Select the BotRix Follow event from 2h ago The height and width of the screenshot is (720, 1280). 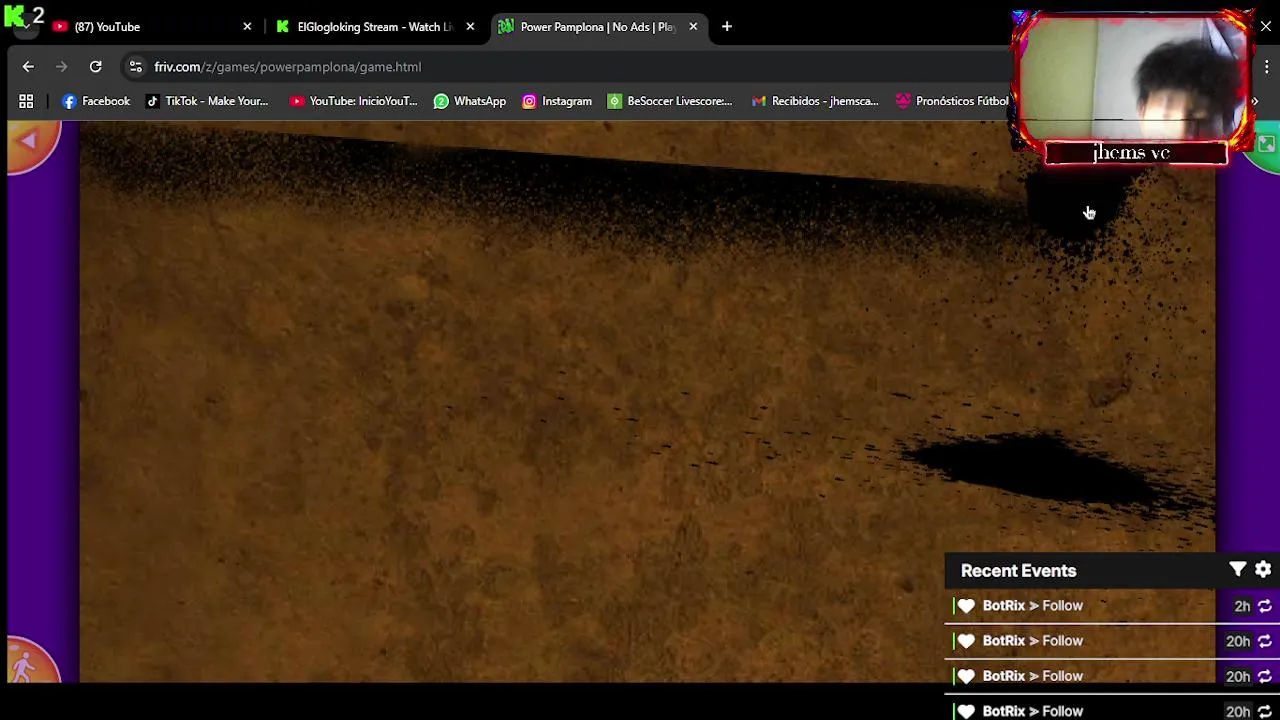[1112, 606]
